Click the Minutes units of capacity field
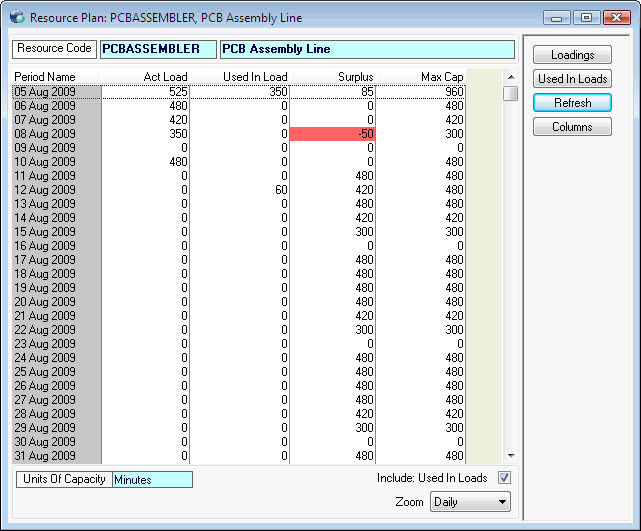 pos(152,480)
